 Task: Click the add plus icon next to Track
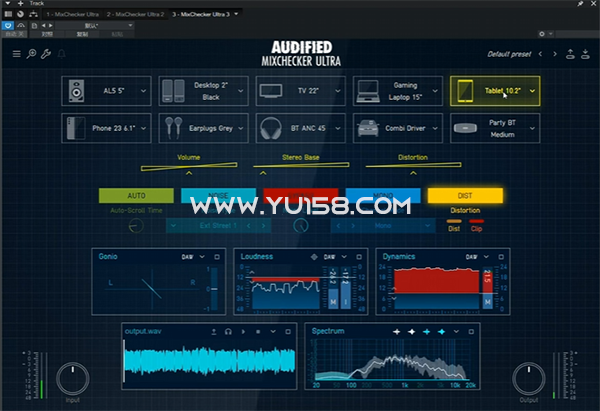click(x=21, y=3)
